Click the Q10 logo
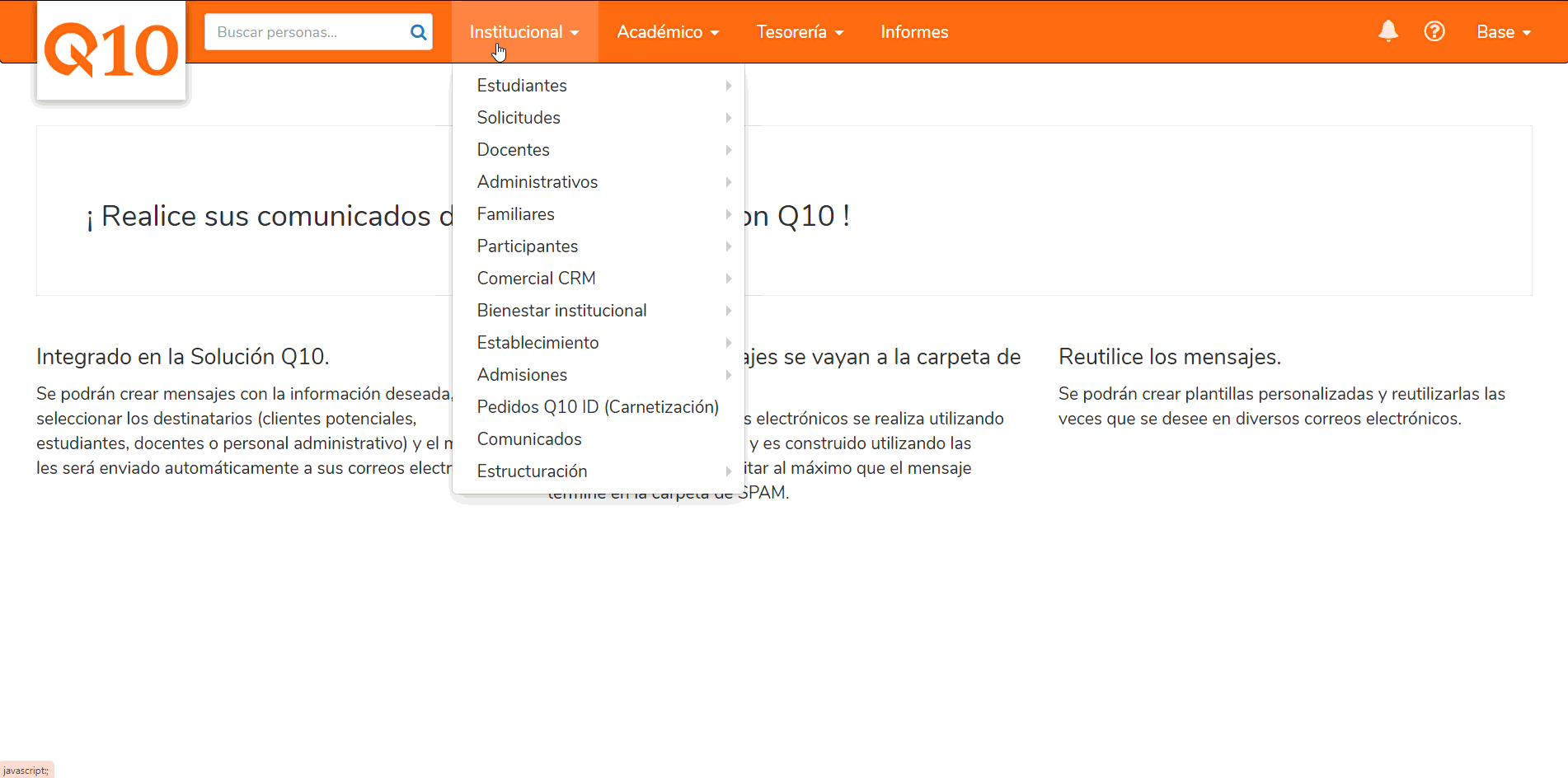Viewport: 1568px width, 778px height. click(111, 50)
